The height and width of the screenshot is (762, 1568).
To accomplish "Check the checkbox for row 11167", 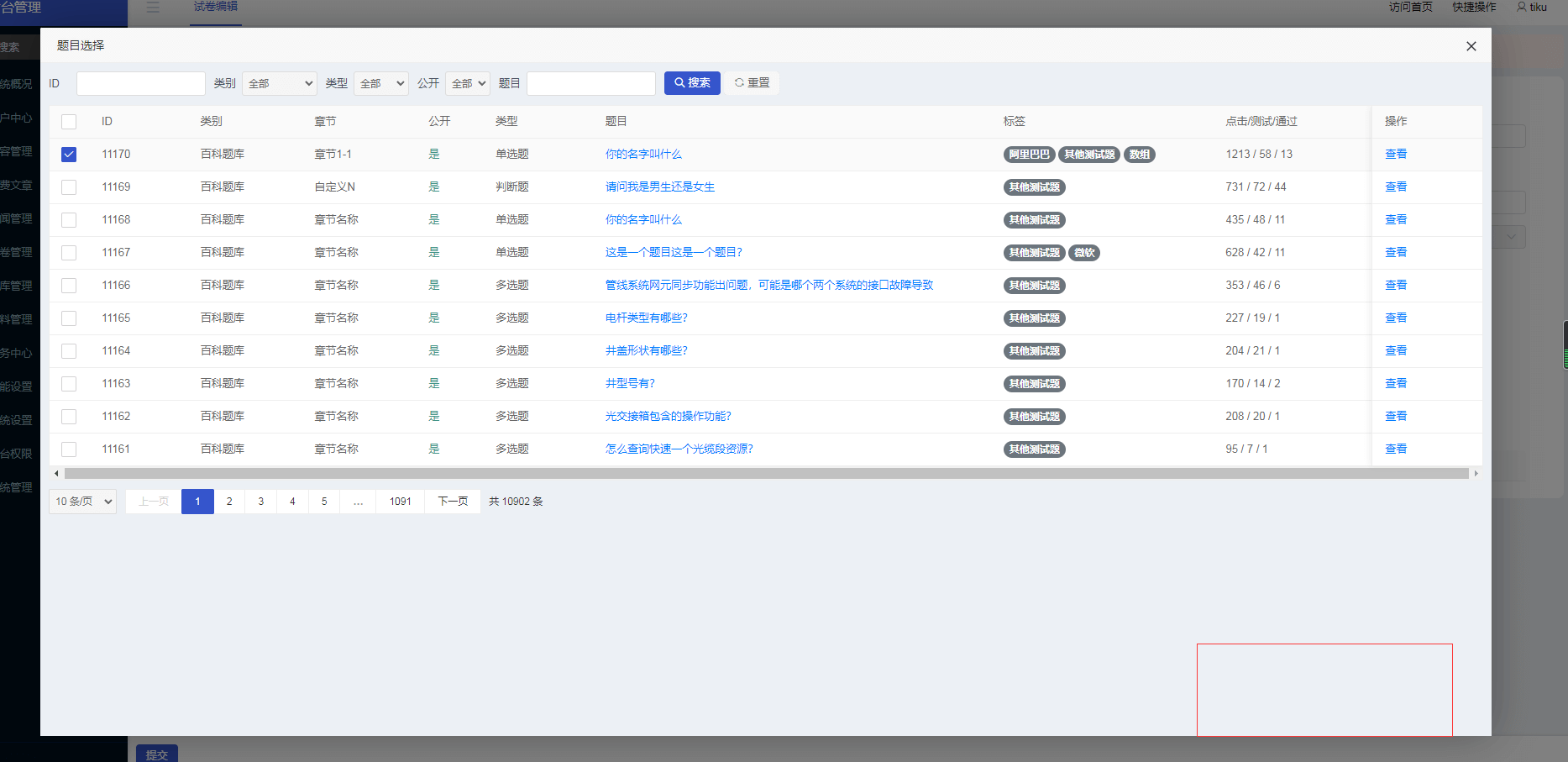I will tap(69, 253).
